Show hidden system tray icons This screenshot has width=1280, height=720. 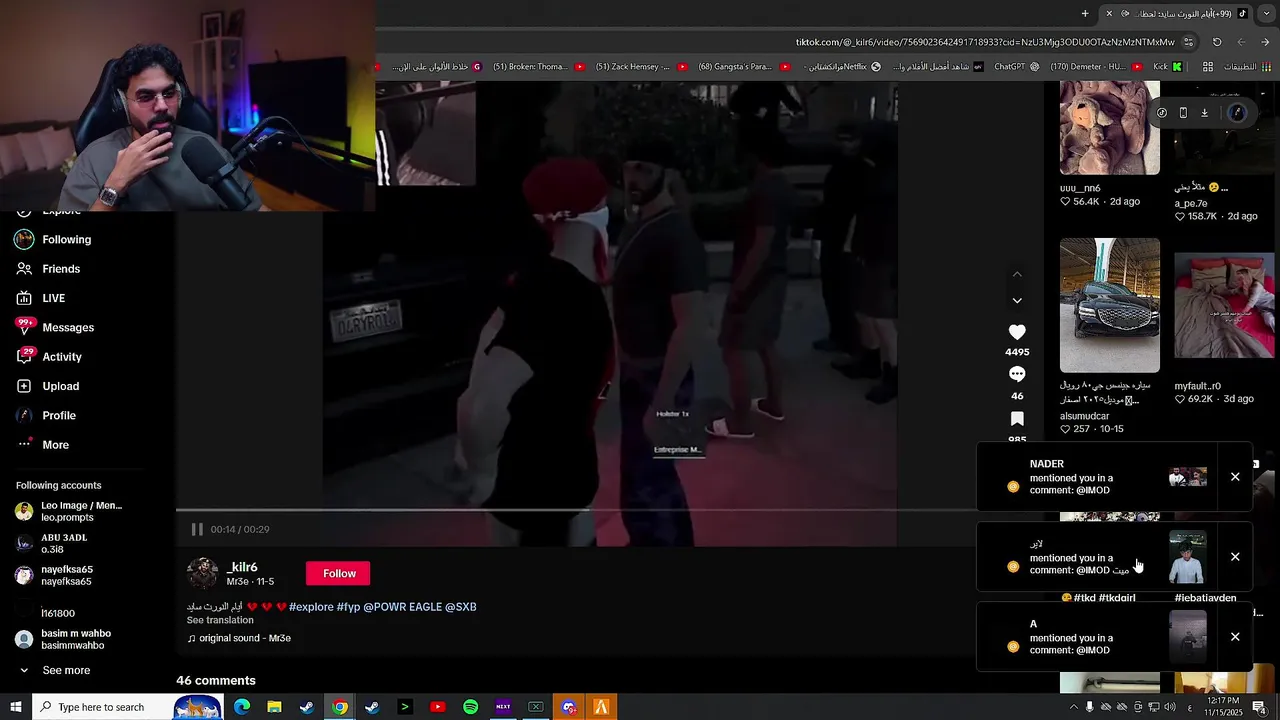[x=1074, y=707]
